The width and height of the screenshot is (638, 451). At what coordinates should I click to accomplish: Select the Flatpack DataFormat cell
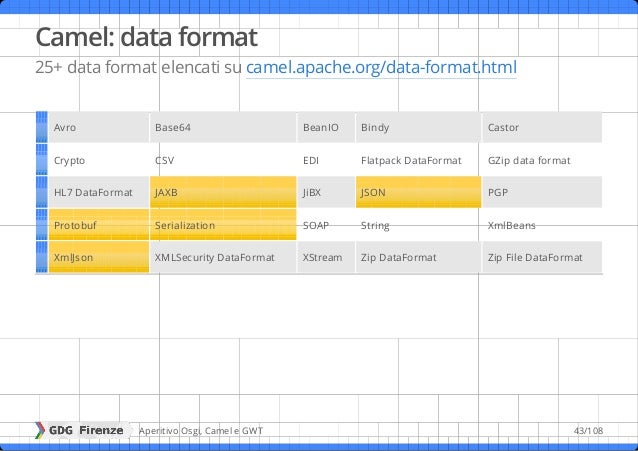coord(419,160)
